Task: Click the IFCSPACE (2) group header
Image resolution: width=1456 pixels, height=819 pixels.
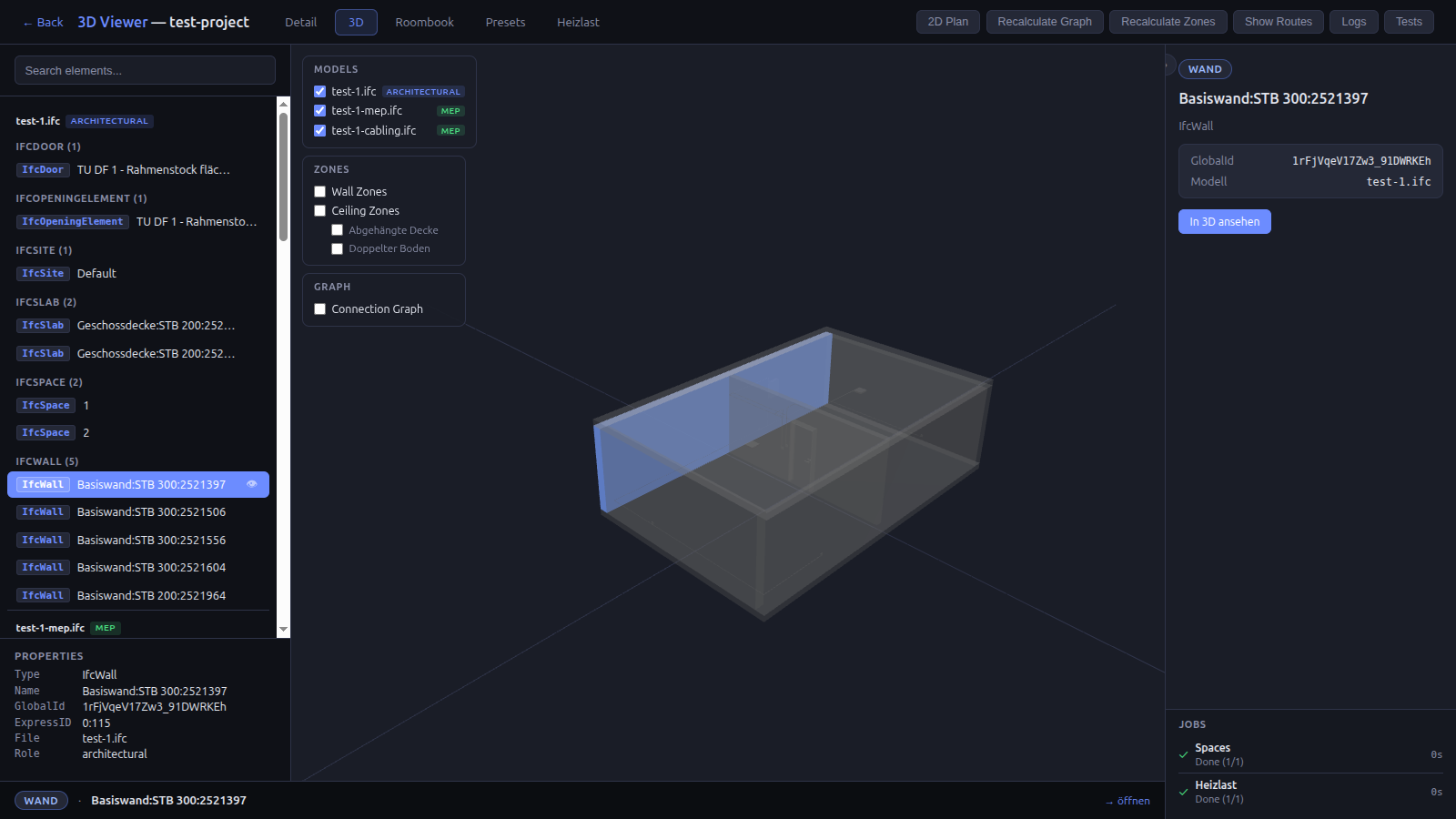Action: [49, 382]
